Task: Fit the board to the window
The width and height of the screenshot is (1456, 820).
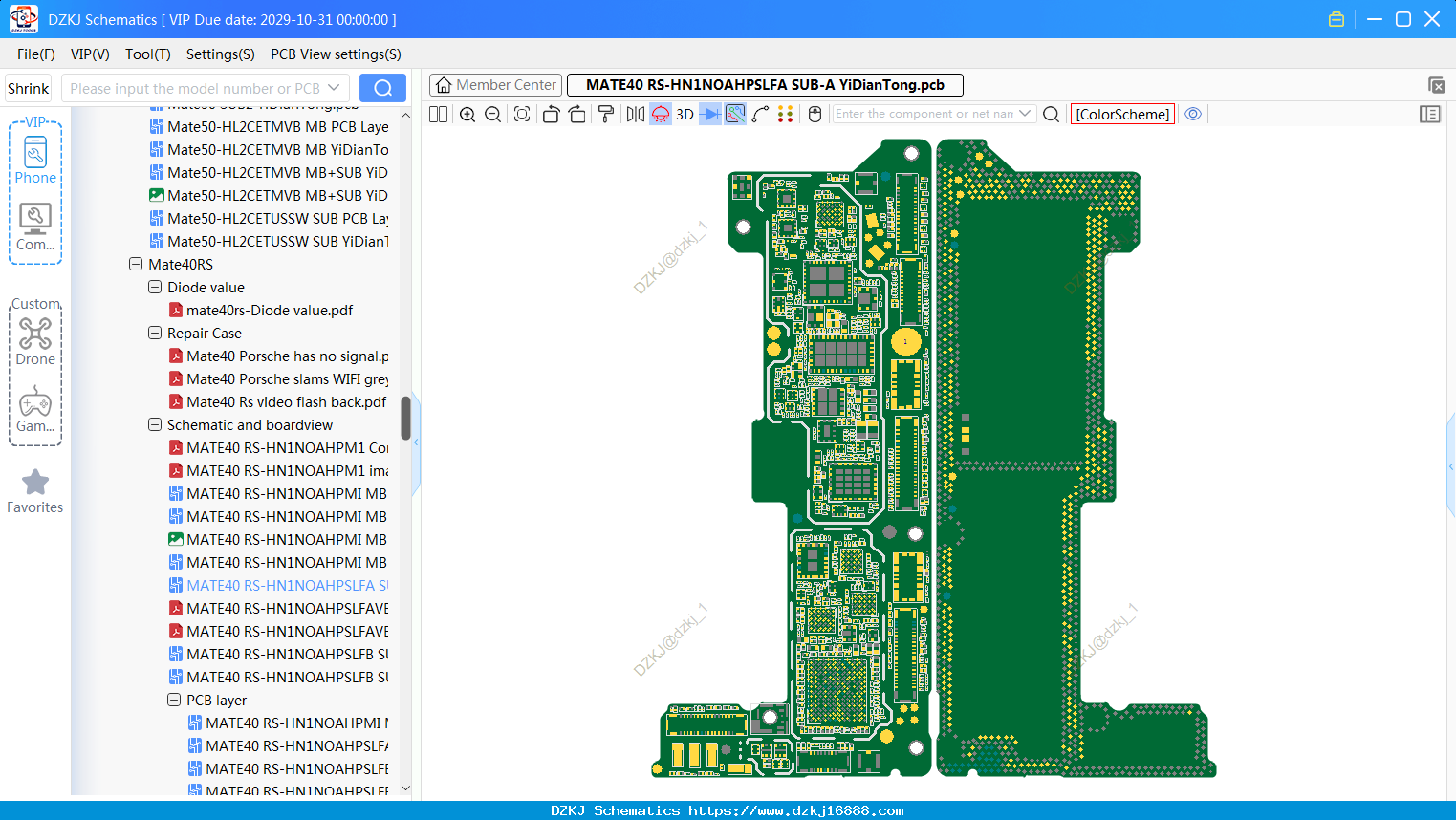Action: click(522, 114)
